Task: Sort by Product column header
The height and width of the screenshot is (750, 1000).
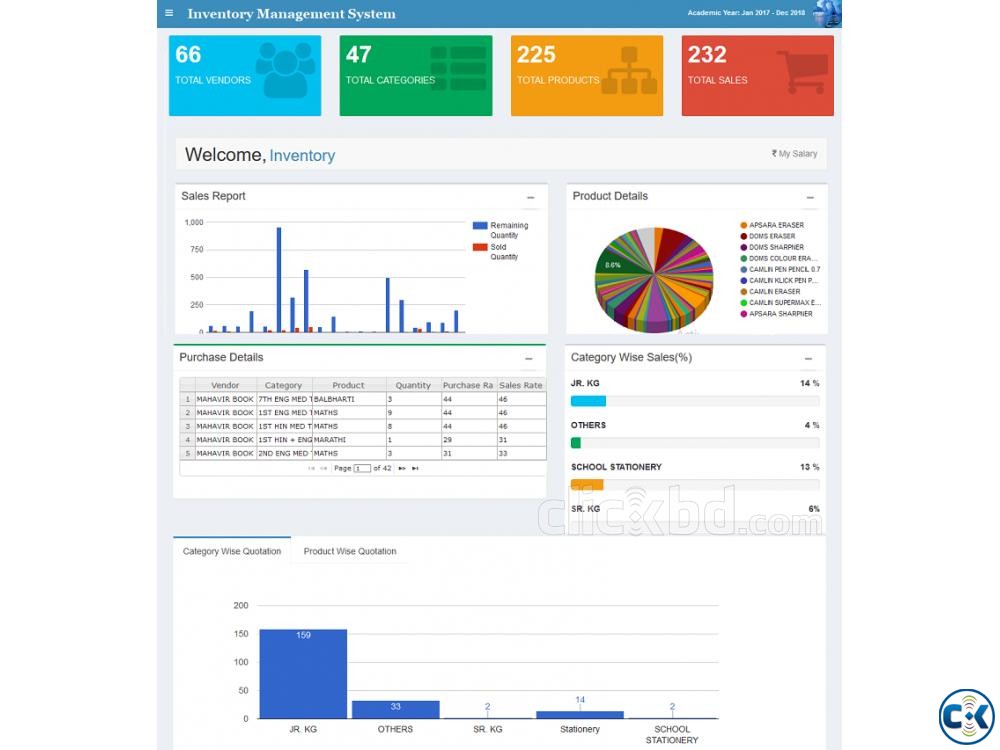Action: 349,385
